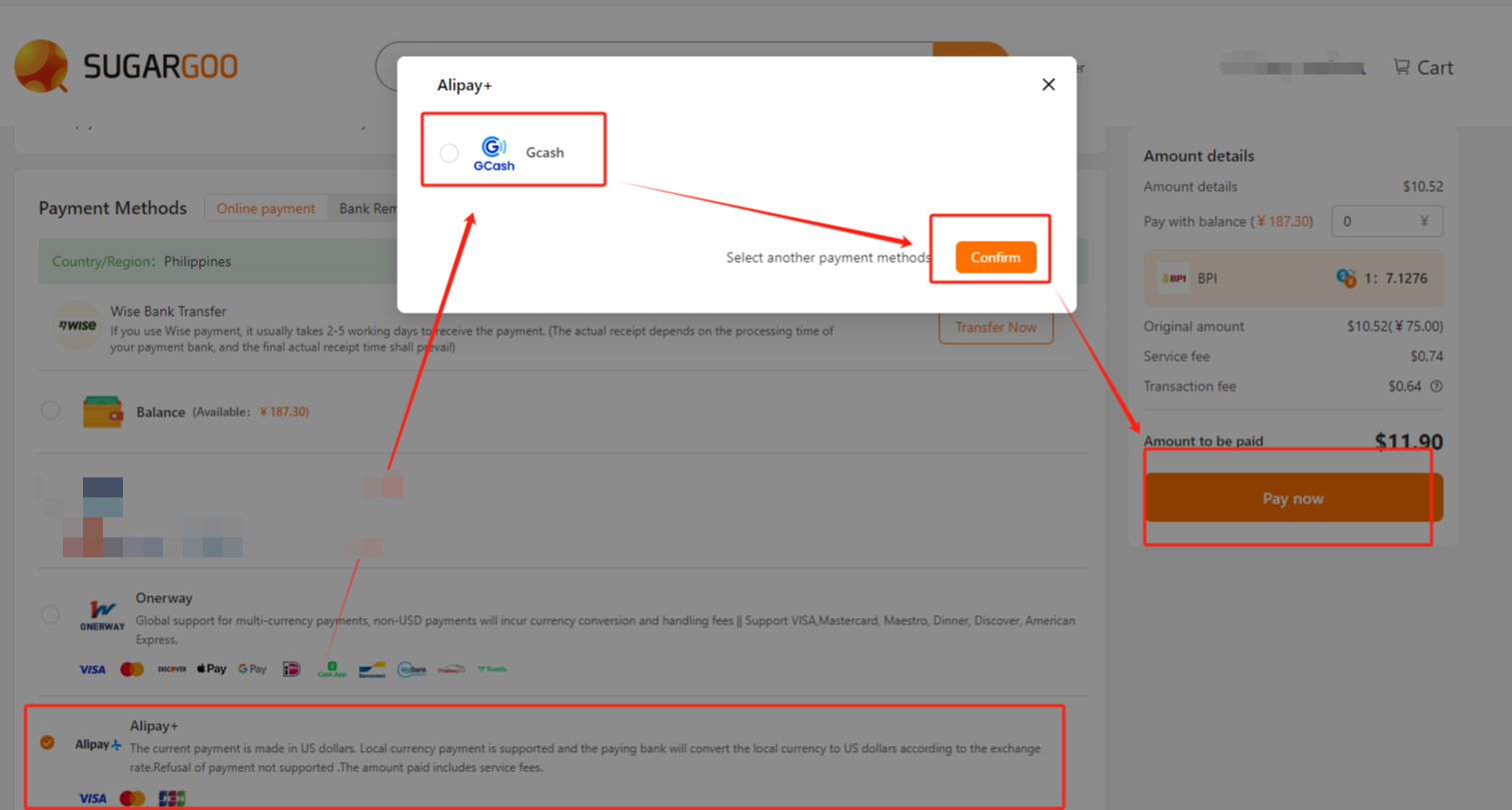Switch to the Online payment tab

265,208
